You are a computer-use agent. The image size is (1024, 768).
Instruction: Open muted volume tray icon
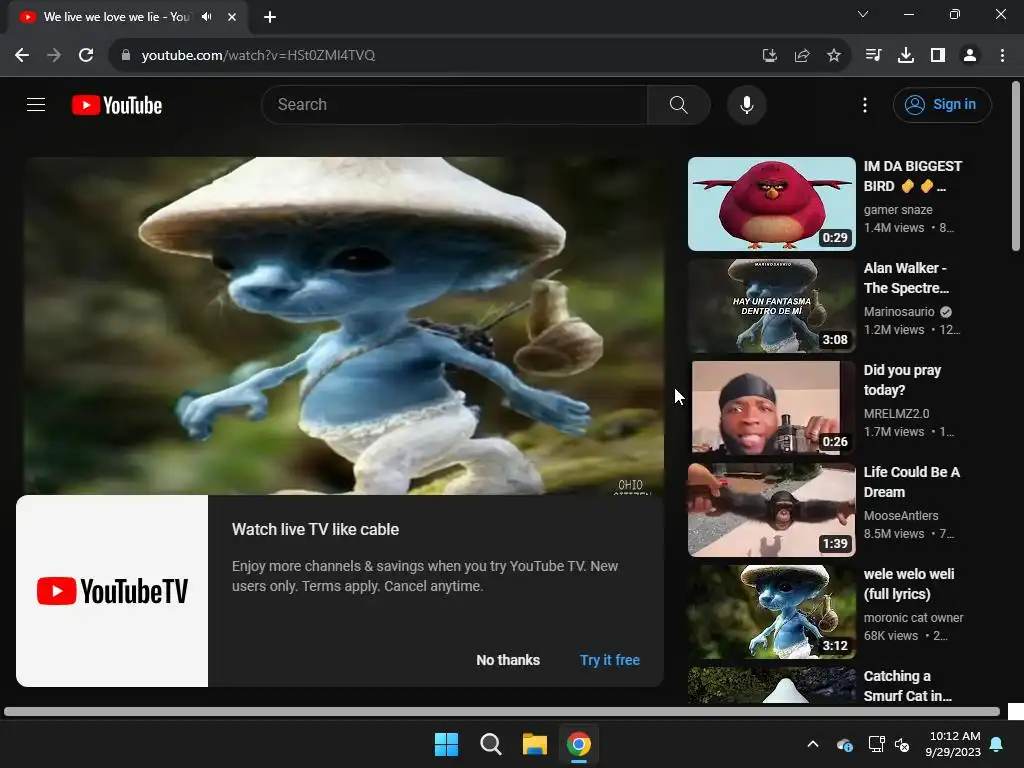(x=902, y=744)
